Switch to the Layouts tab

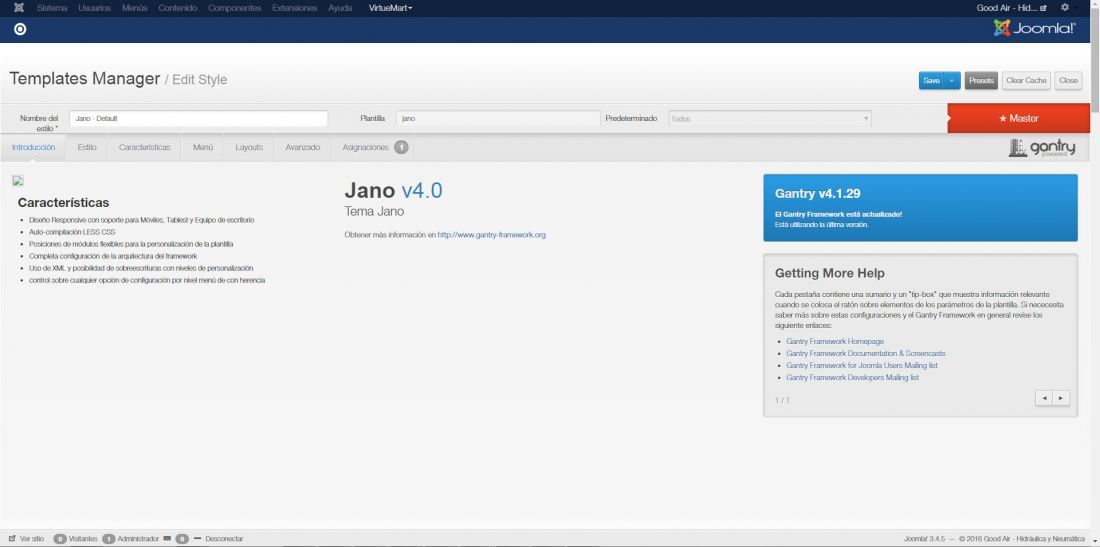[249, 147]
